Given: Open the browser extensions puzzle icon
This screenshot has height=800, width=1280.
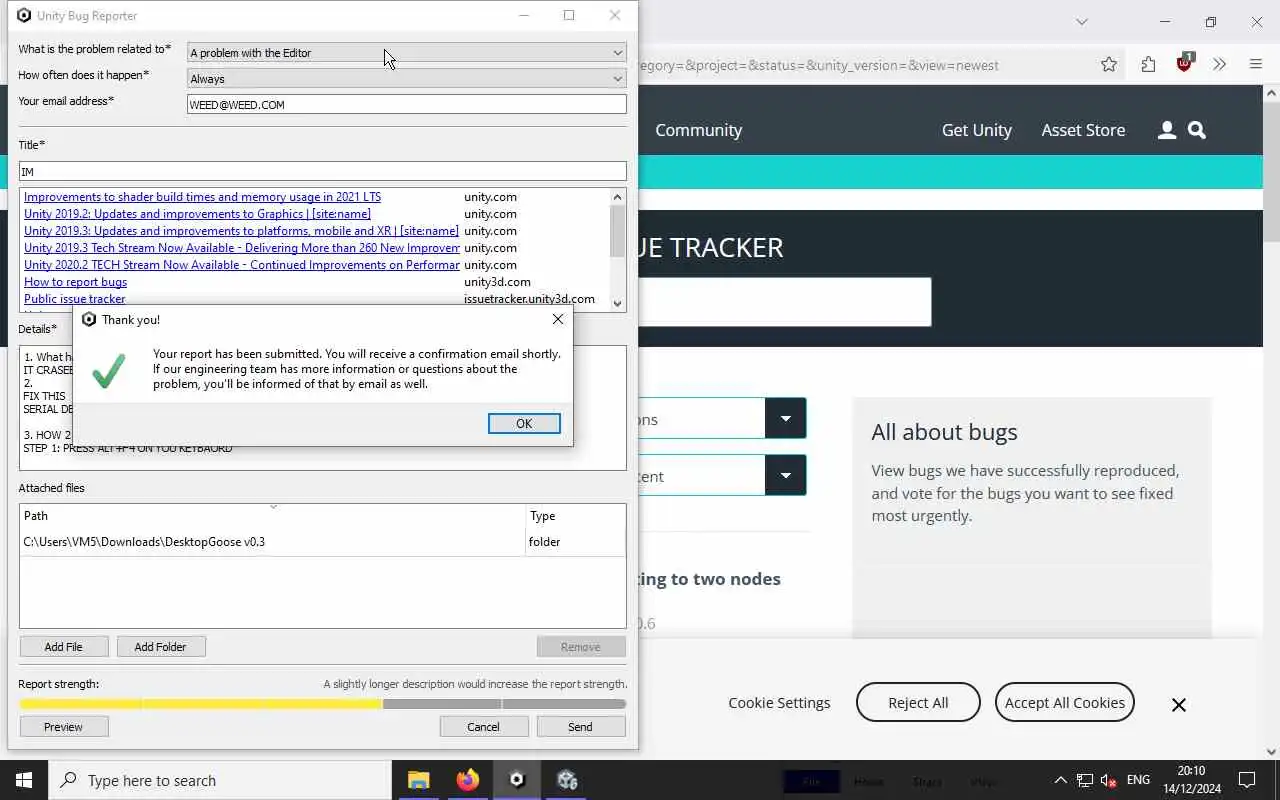Looking at the screenshot, I should click(x=1148, y=65).
